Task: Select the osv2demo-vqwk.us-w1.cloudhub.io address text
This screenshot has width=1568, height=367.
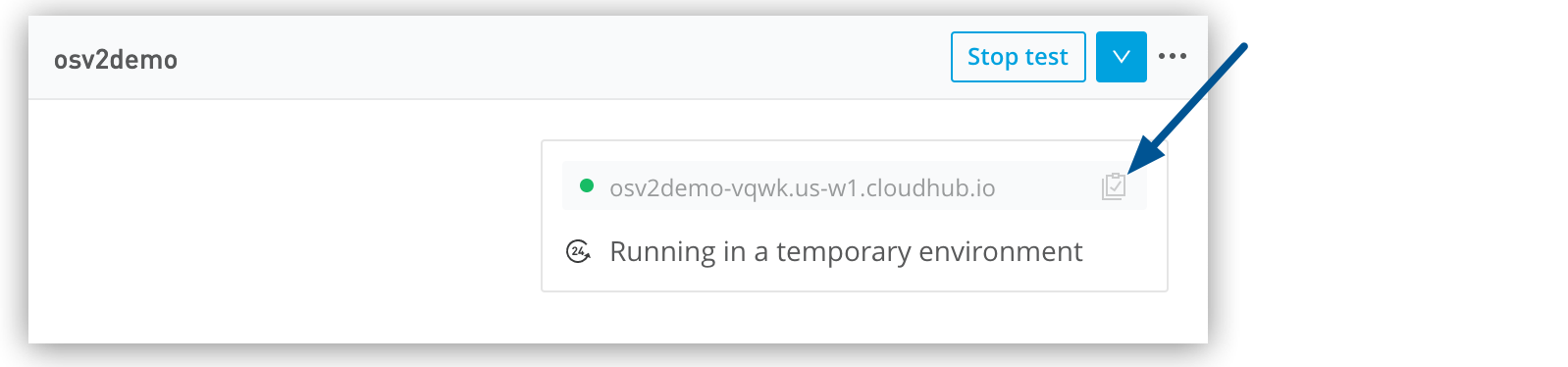Action: (x=802, y=187)
